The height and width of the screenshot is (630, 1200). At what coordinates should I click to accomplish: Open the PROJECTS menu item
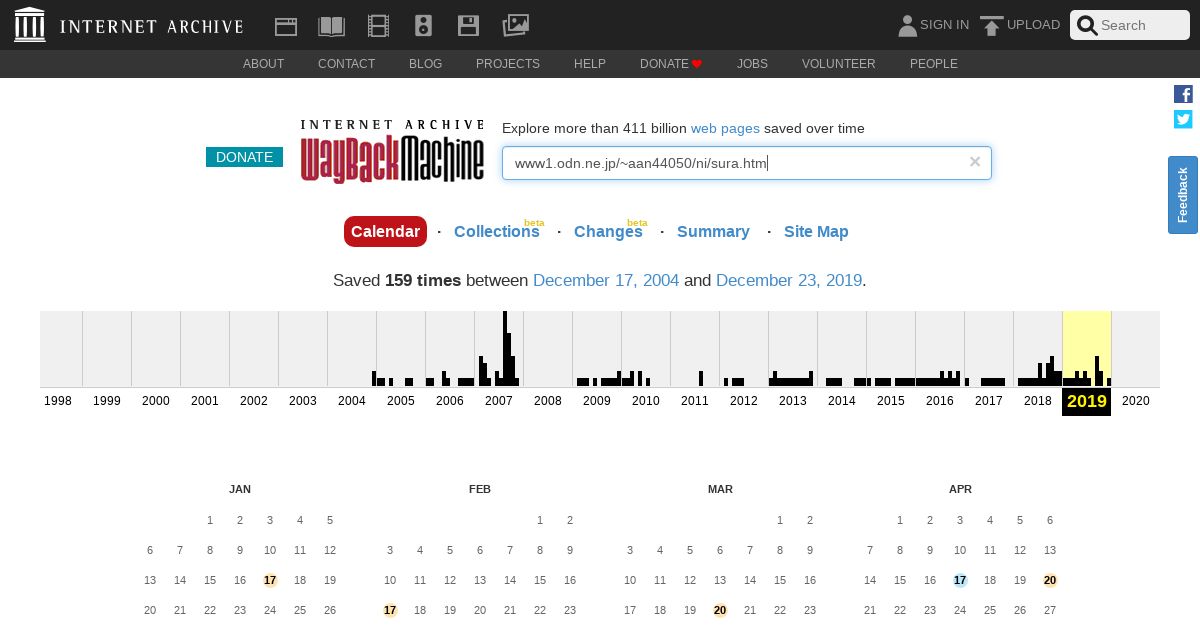(508, 64)
